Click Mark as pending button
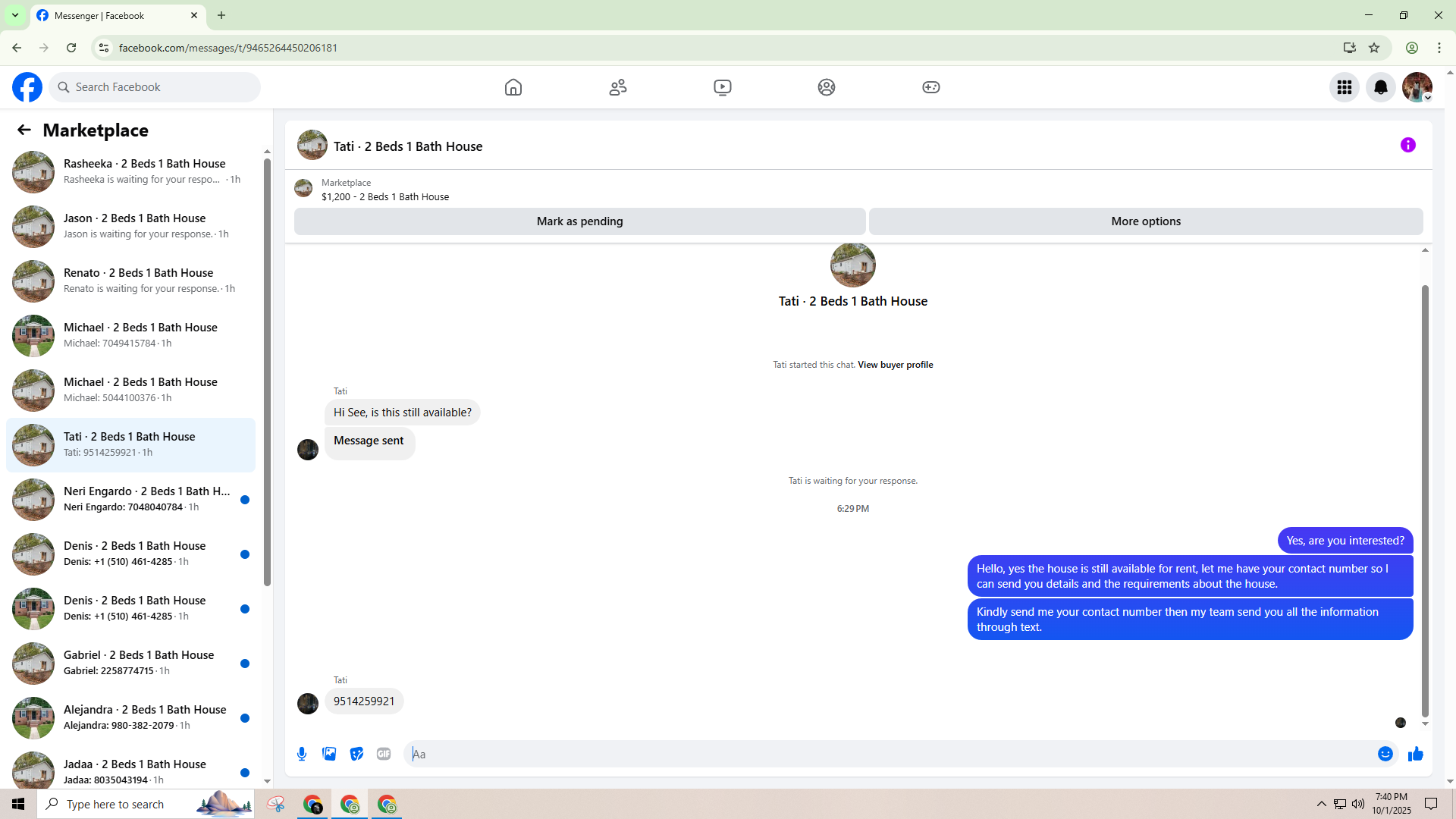1456x819 pixels. point(580,221)
